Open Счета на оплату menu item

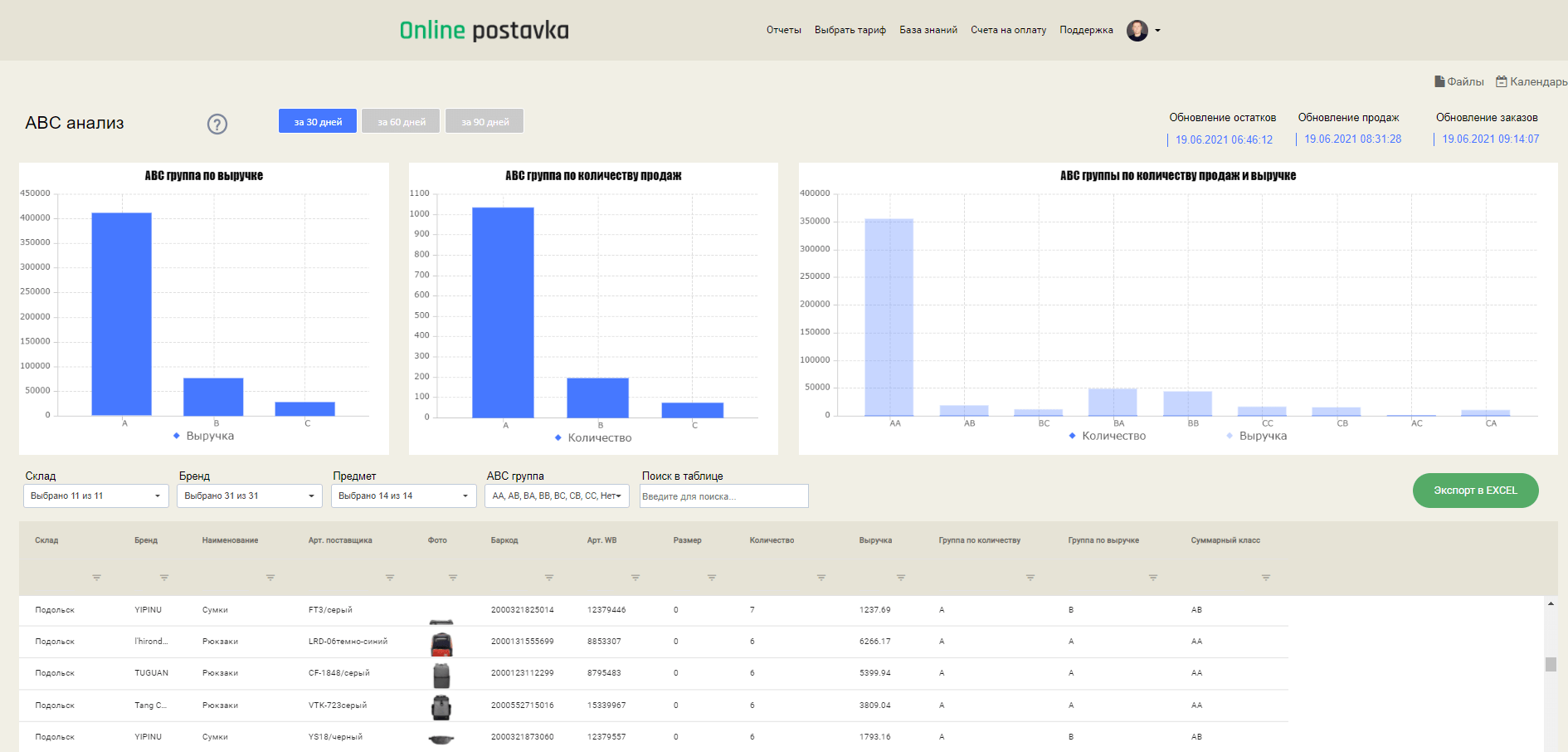(1009, 30)
